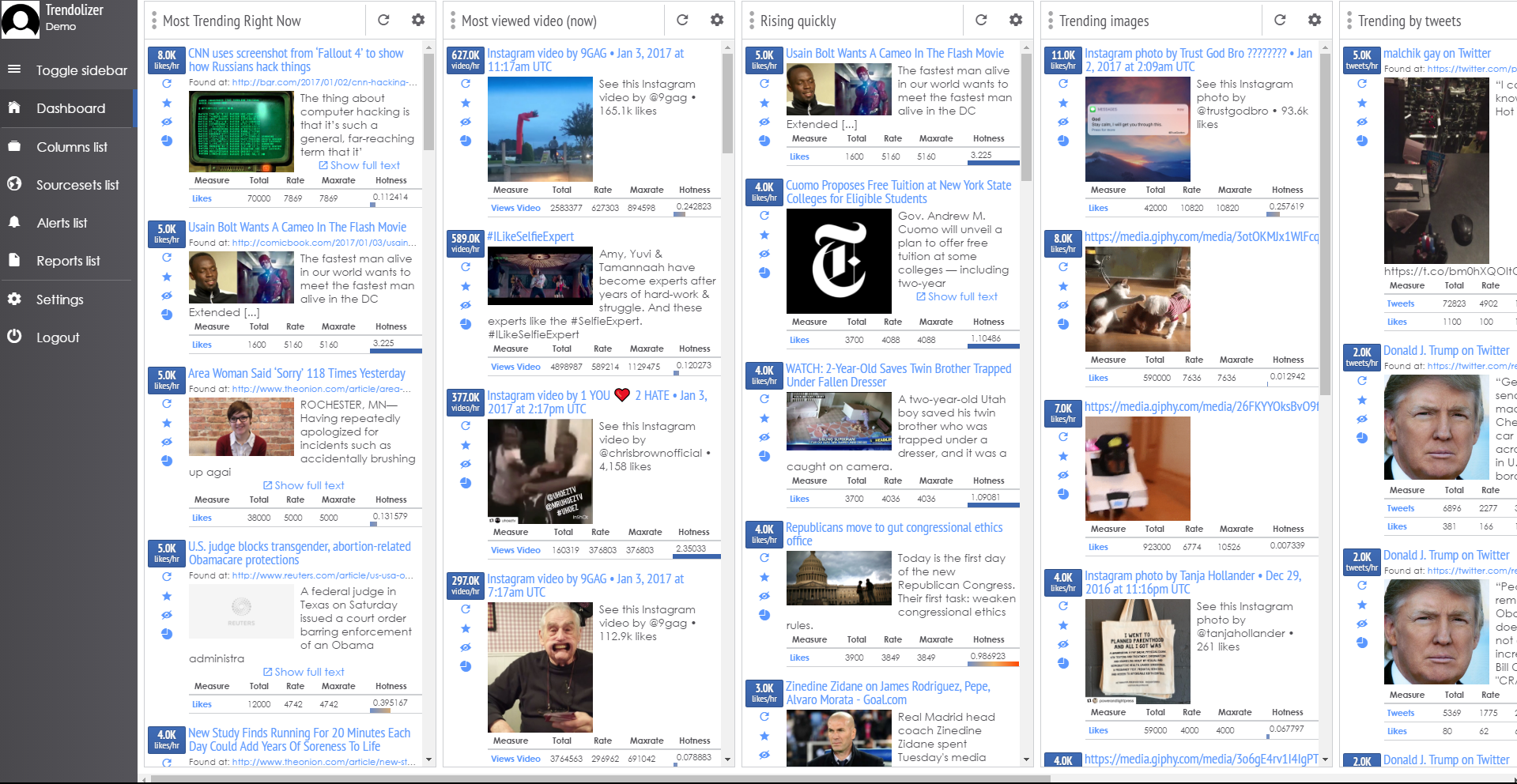The height and width of the screenshot is (784, 1517).
Task: Click hotness bar of 1 YOU 2 HATE video
Action: 696,557
